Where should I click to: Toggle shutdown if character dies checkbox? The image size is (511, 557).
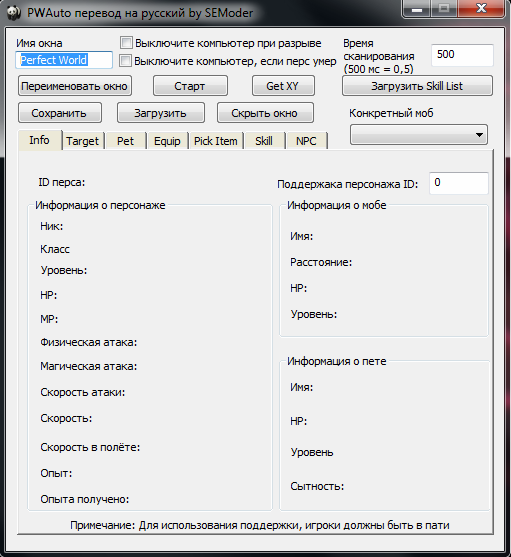[125, 61]
